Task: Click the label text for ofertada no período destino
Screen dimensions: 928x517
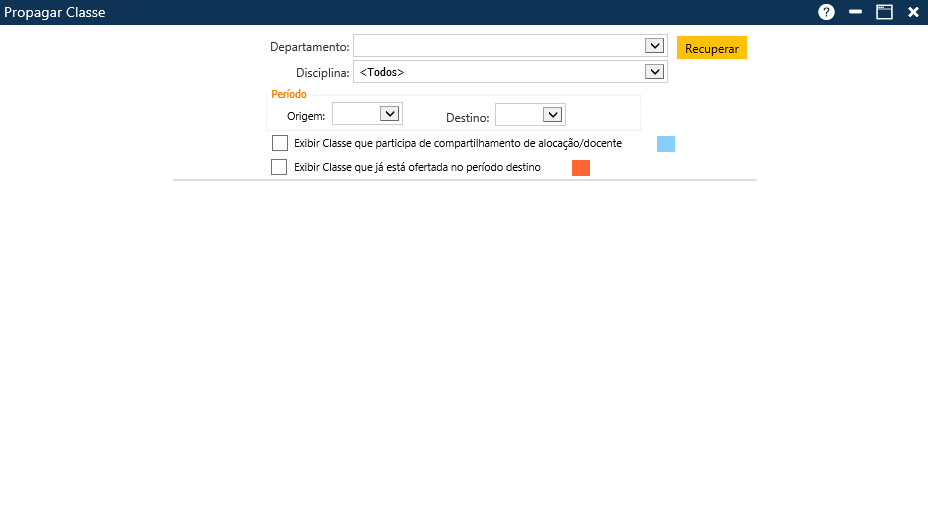Action: pos(417,168)
